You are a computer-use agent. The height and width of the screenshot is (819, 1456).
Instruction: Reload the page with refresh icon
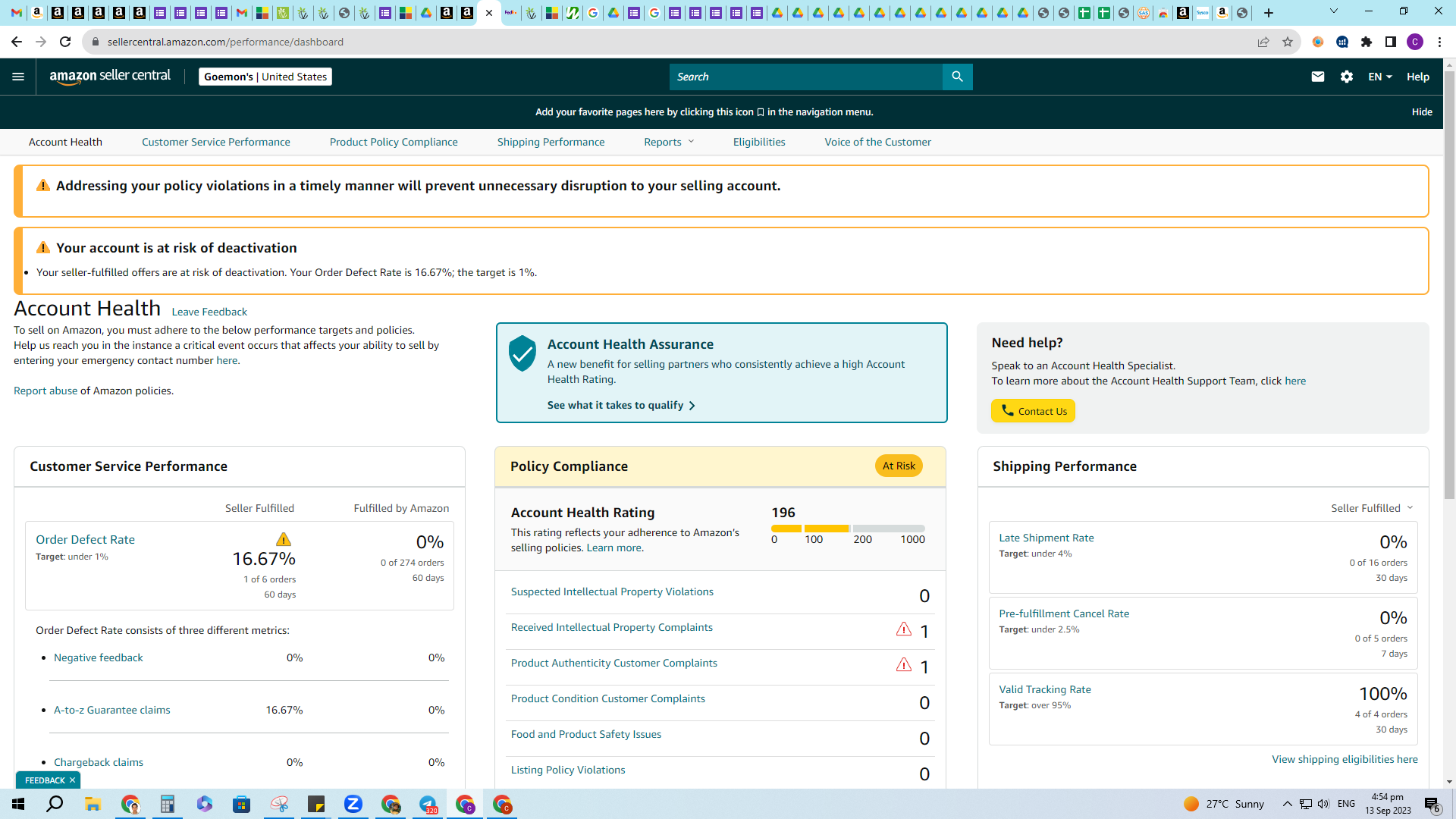[x=65, y=42]
